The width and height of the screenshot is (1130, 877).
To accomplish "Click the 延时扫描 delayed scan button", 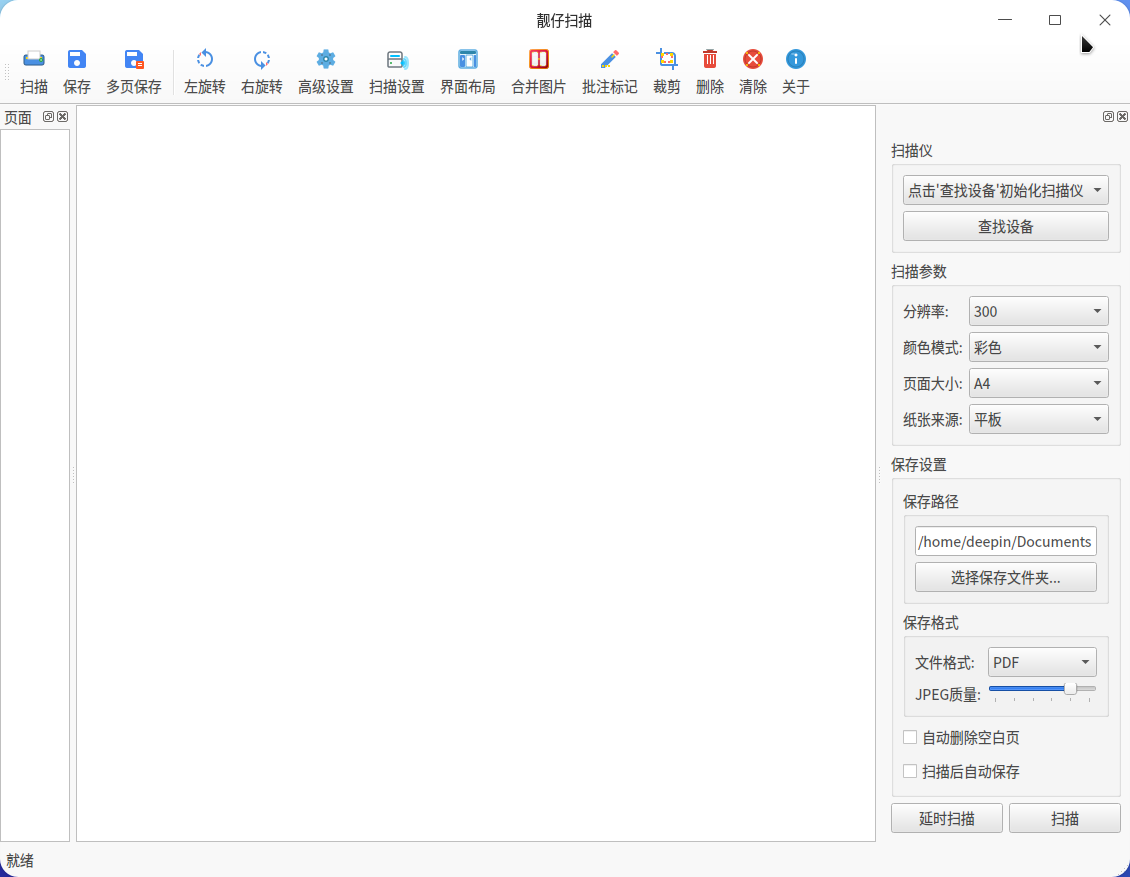I will (947, 818).
